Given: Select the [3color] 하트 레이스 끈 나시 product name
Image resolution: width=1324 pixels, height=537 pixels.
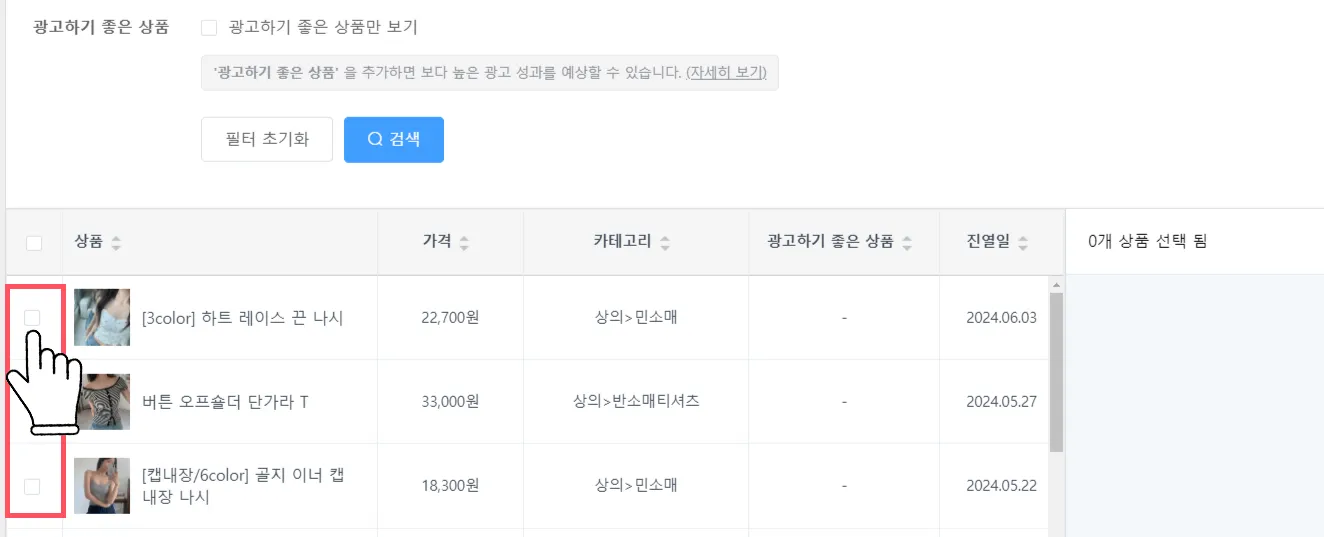Looking at the screenshot, I should (243, 318).
